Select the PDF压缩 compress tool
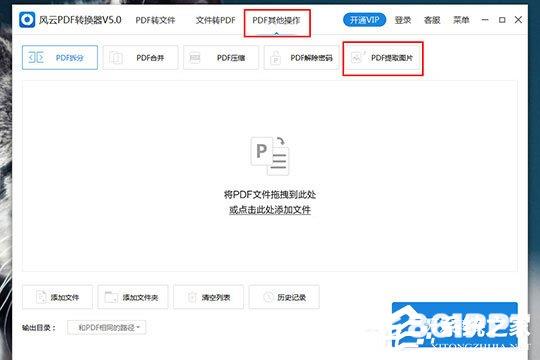The width and height of the screenshot is (540, 360). point(221,58)
